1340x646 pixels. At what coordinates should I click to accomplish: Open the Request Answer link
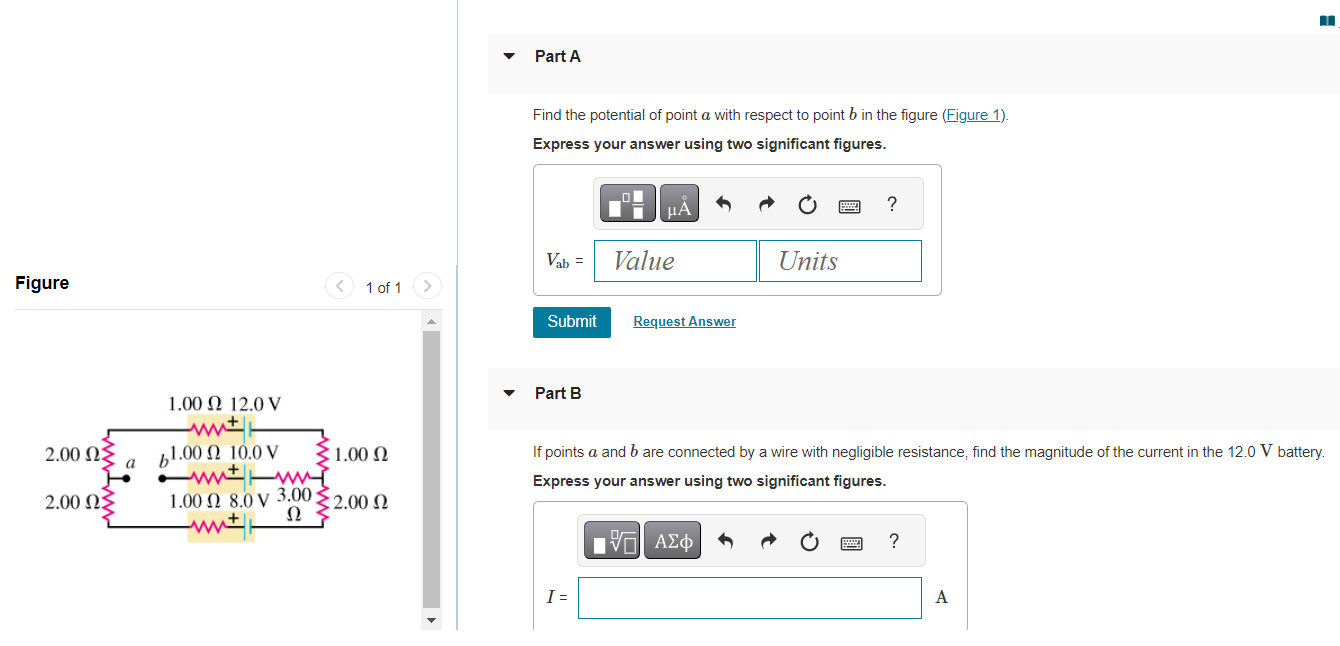(684, 321)
